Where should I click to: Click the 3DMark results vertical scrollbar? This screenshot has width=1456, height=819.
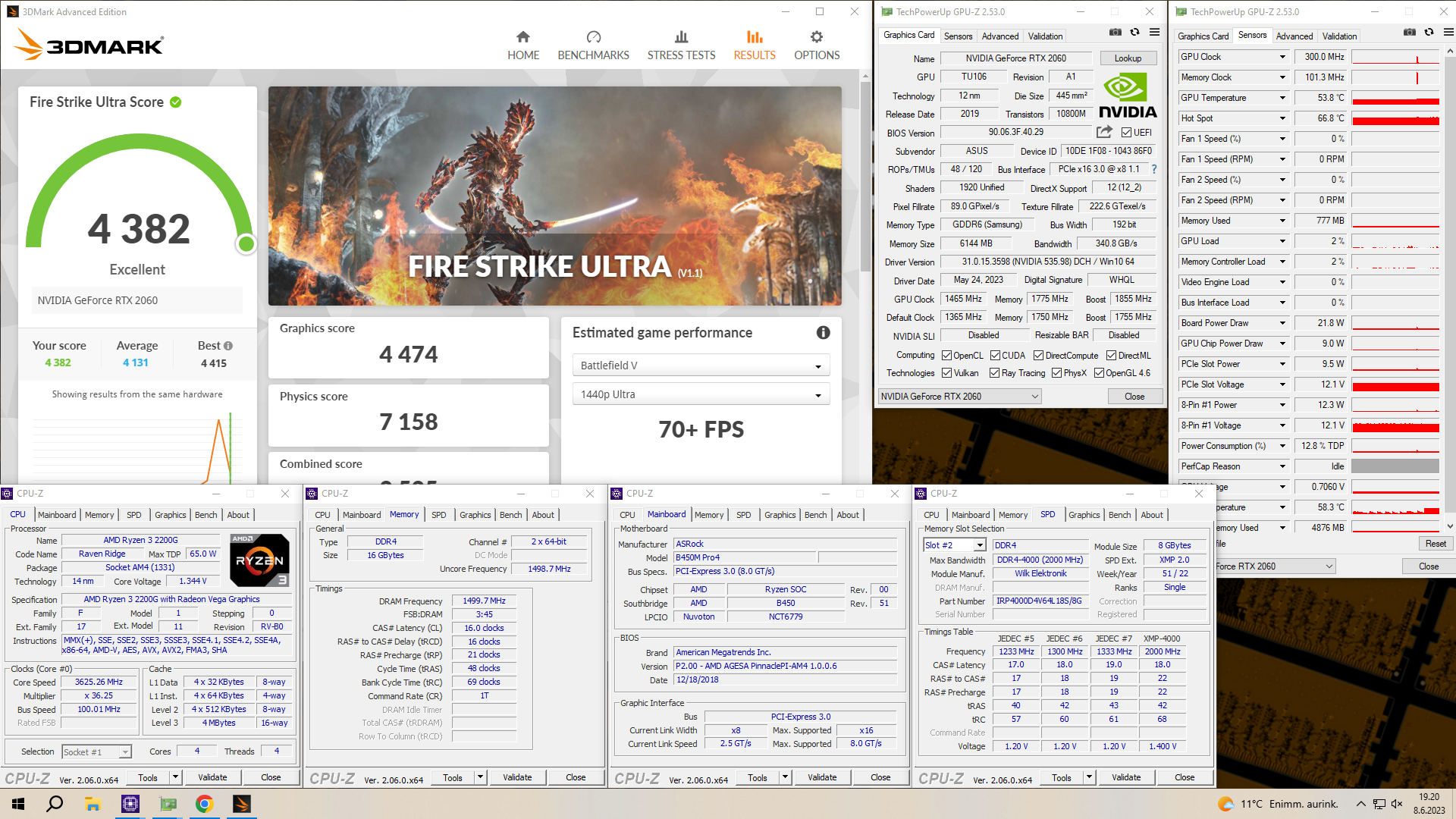865,176
